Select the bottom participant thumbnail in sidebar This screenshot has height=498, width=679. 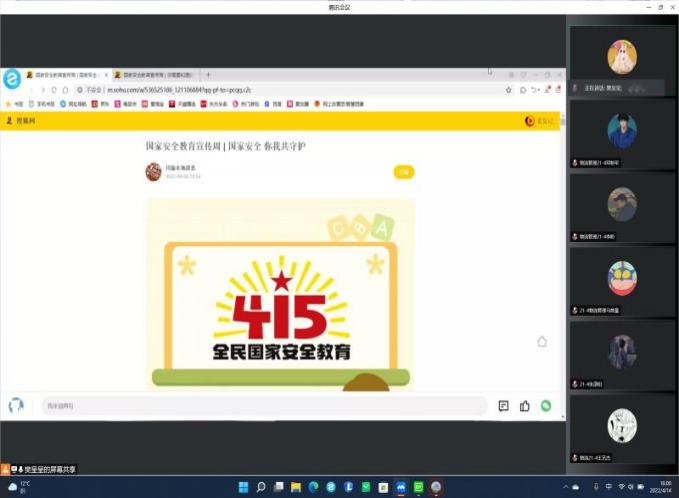[x=622, y=428]
